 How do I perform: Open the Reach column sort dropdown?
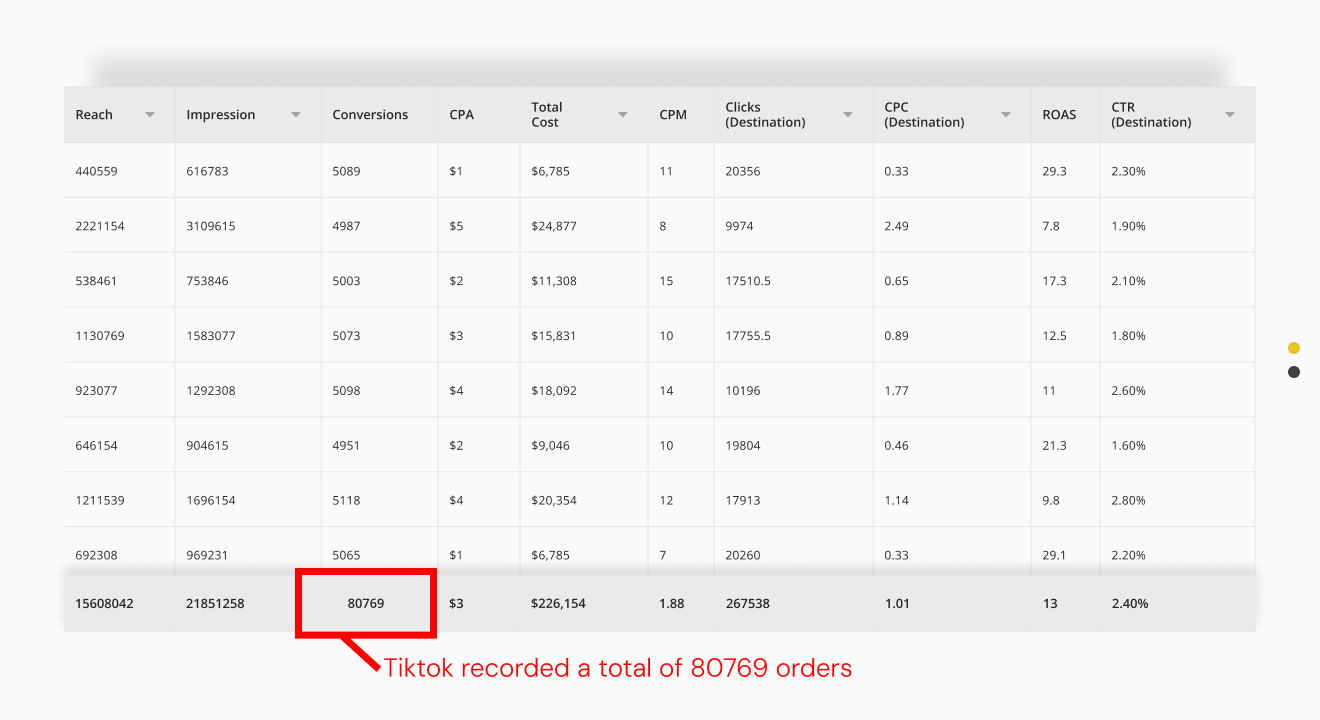point(150,115)
